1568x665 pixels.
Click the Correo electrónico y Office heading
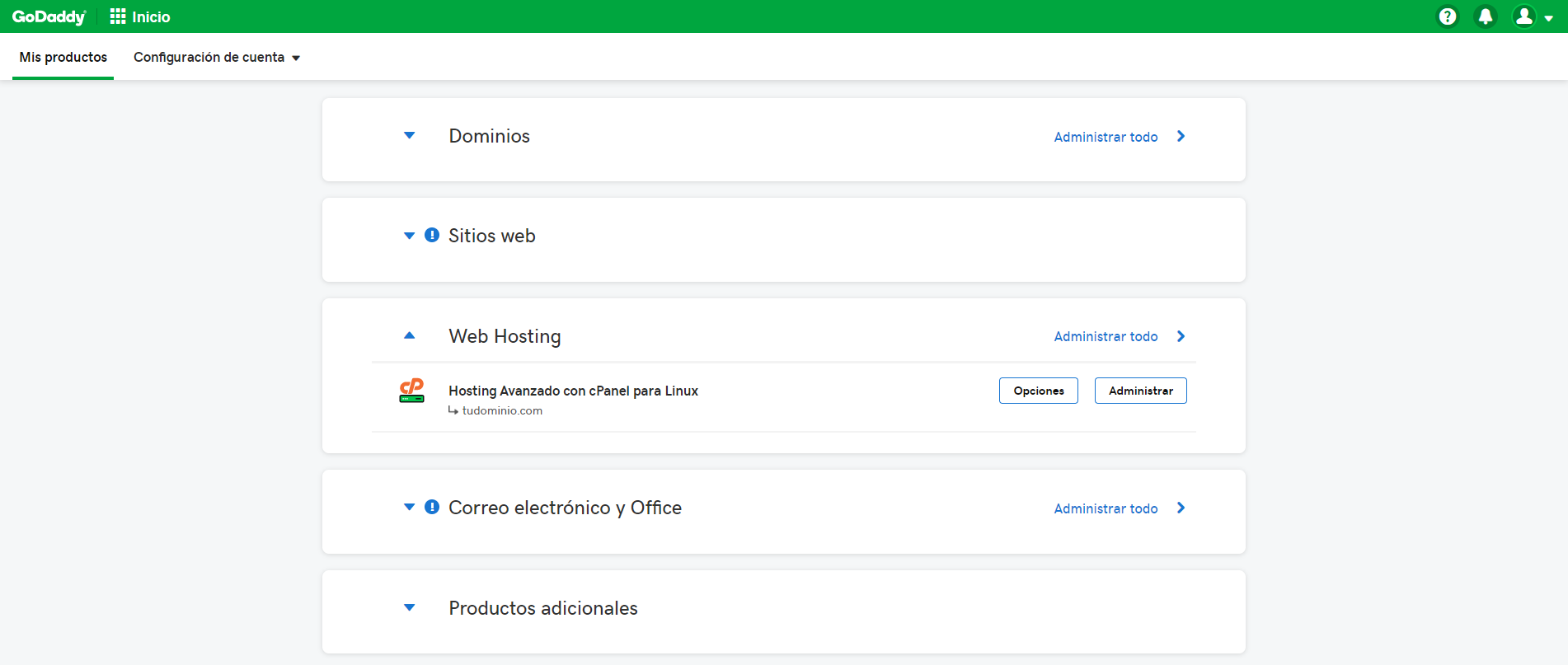[565, 508]
